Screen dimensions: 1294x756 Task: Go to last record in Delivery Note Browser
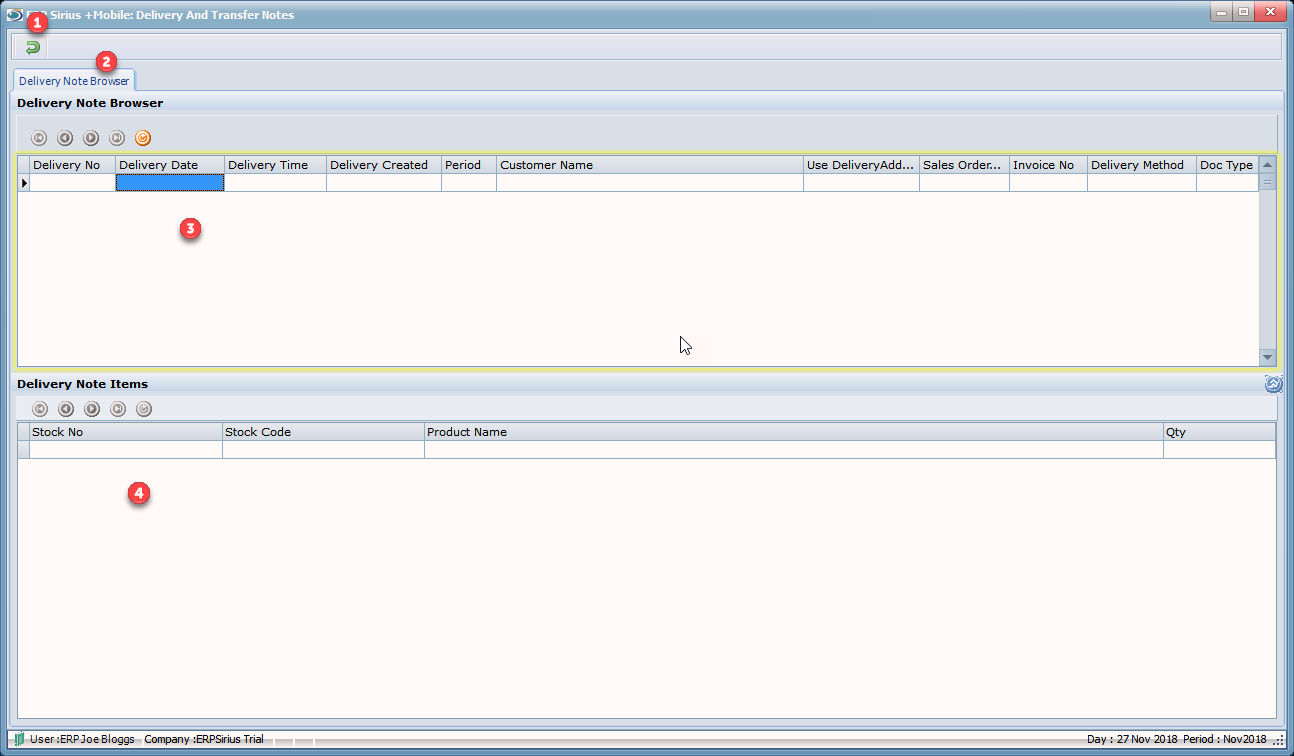coord(117,138)
